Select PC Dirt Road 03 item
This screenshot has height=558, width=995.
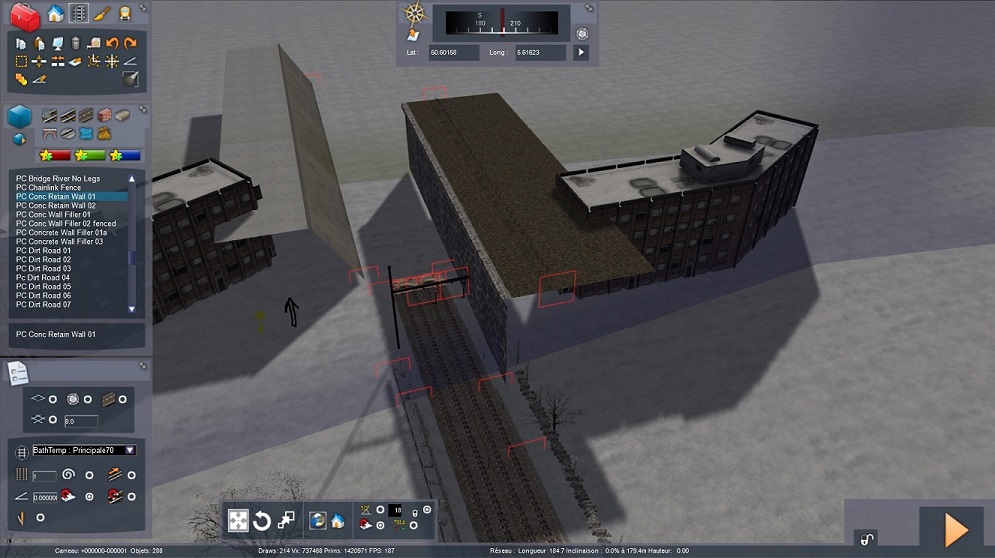tap(43, 269)
